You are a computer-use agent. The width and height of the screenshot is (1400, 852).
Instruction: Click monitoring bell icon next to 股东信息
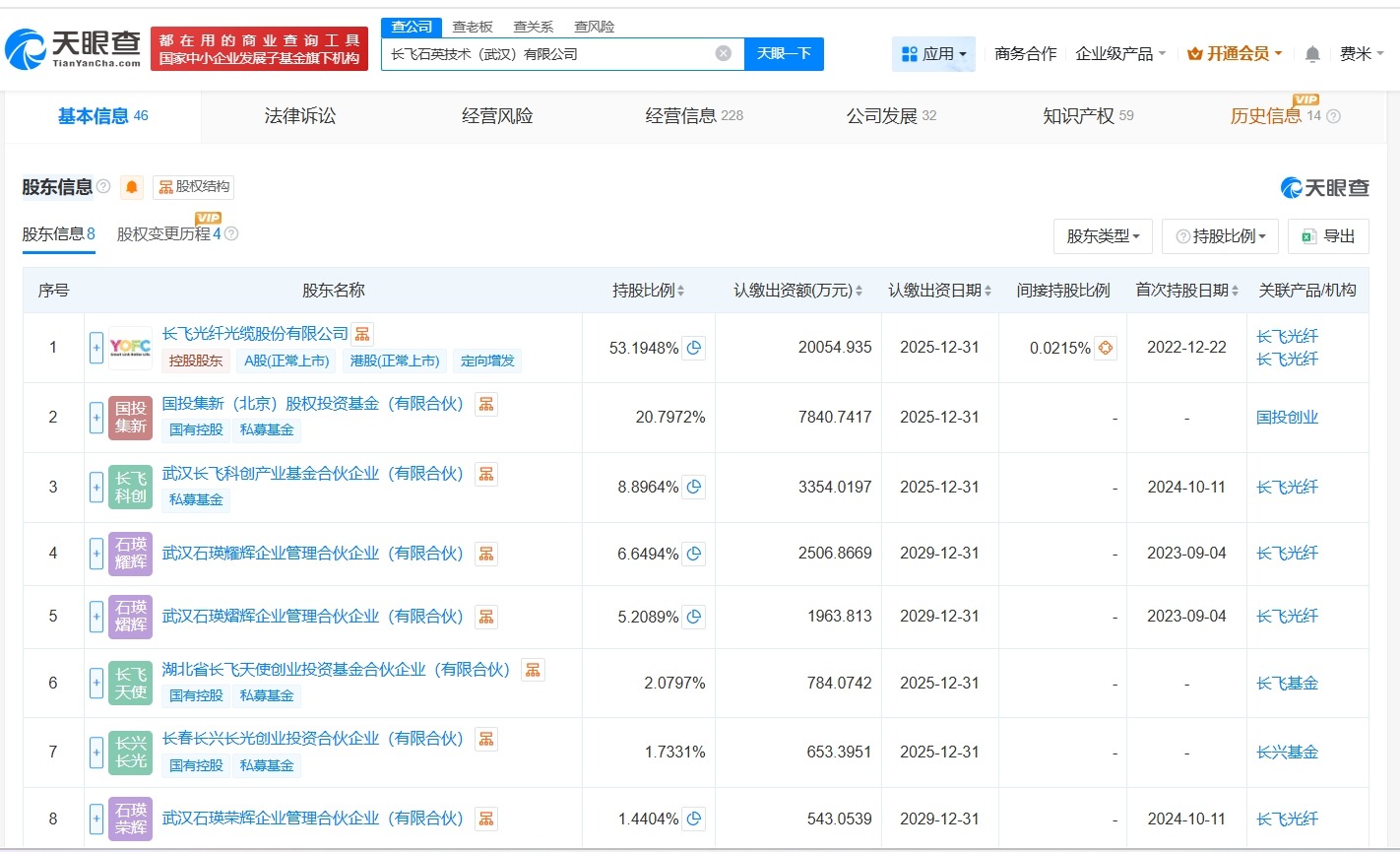tap(131, 187)
